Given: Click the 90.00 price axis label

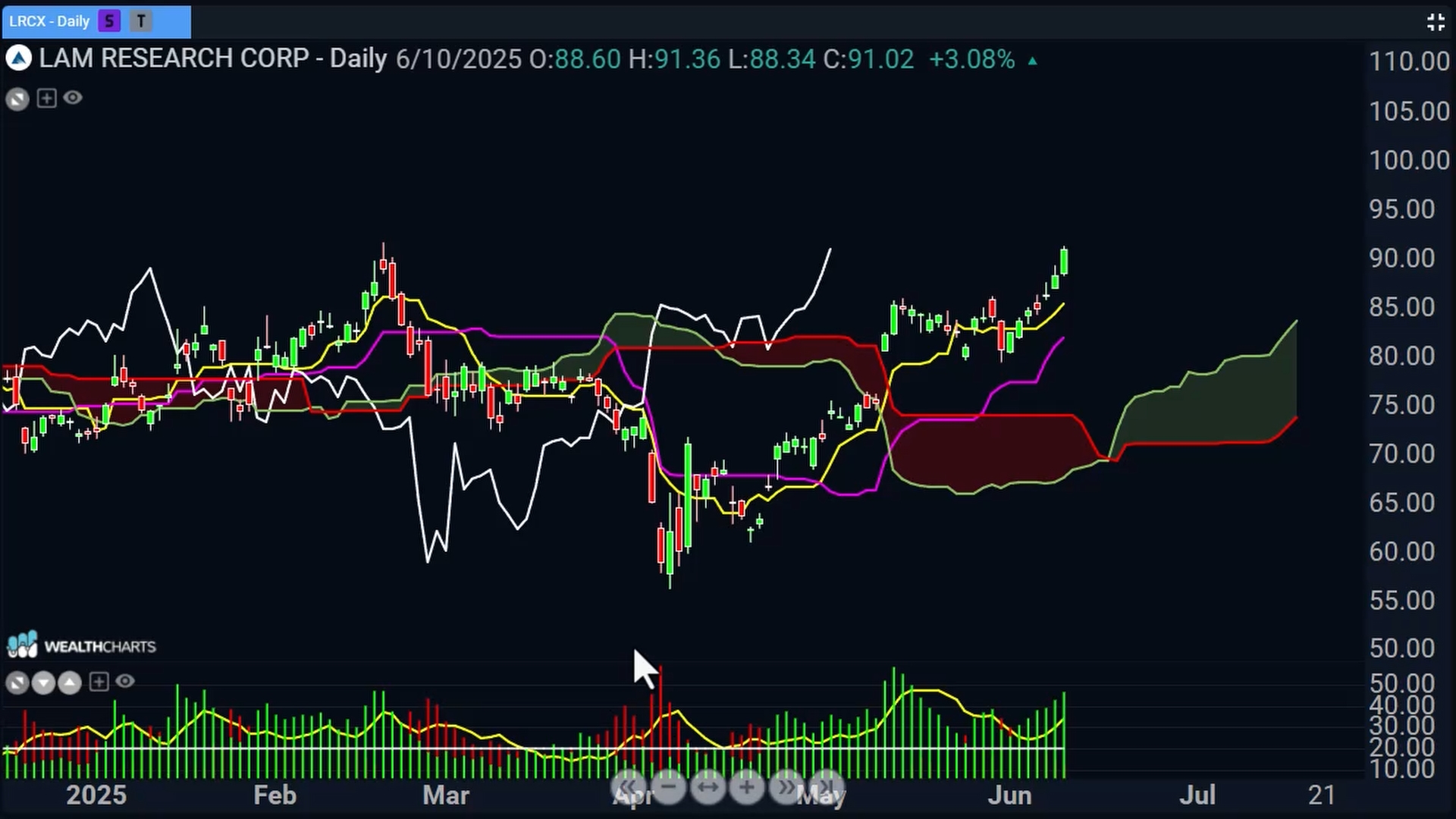Looking at the screenshot, I should click(1401, 258).
